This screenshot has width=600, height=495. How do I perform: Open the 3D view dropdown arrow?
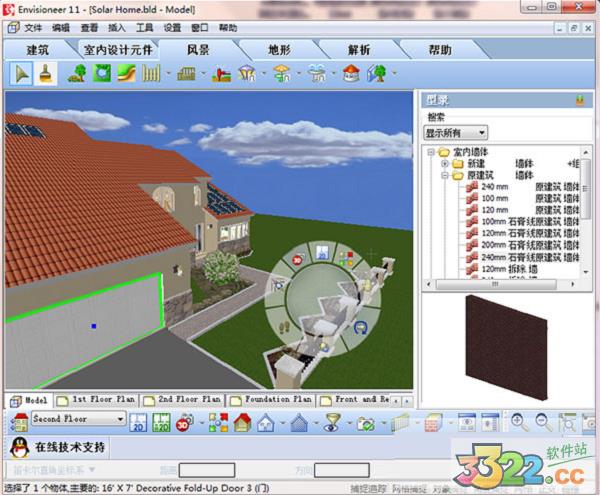click(201, 423)
